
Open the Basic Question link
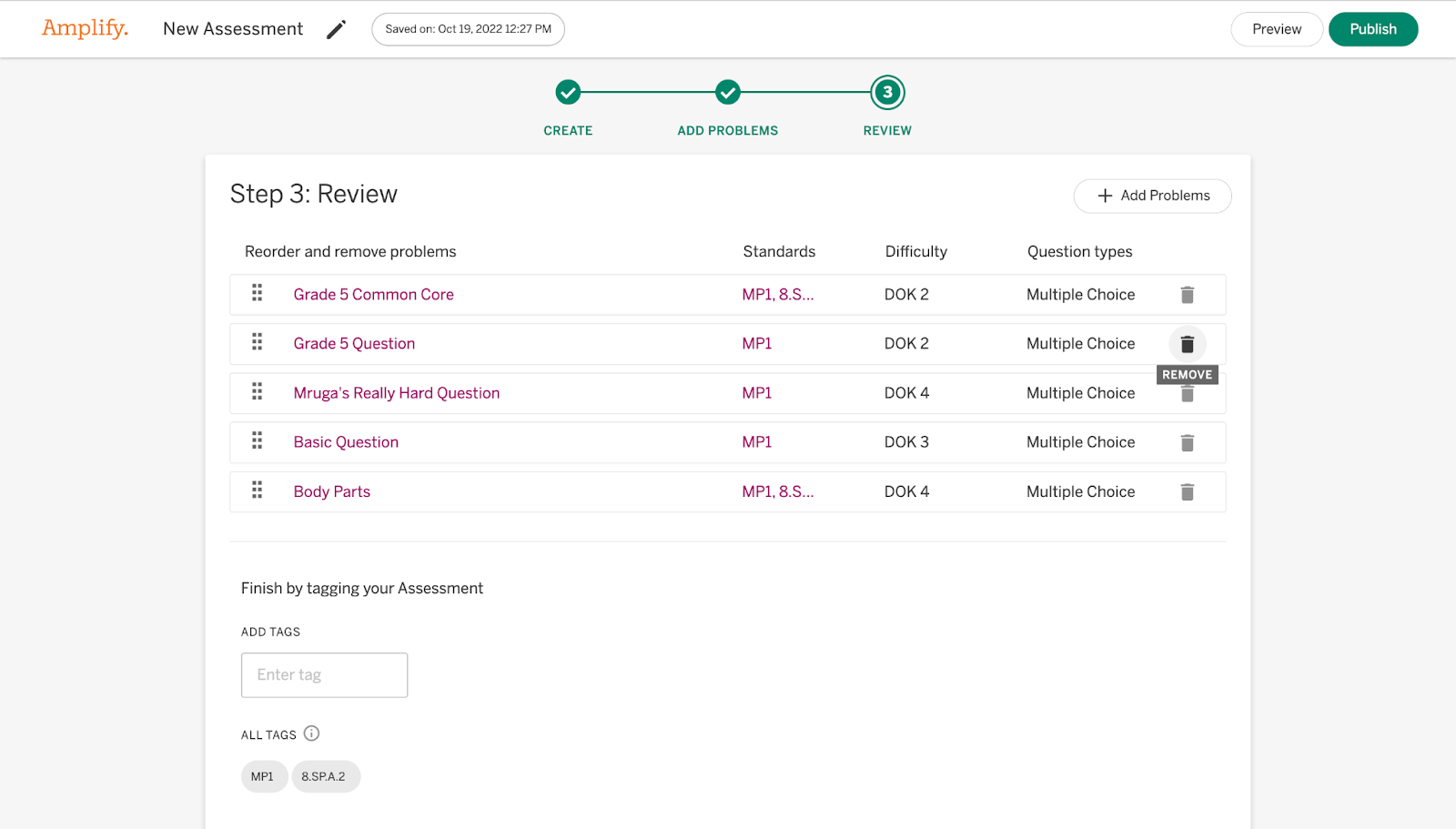pyautogui.click(x=346, y=442)
